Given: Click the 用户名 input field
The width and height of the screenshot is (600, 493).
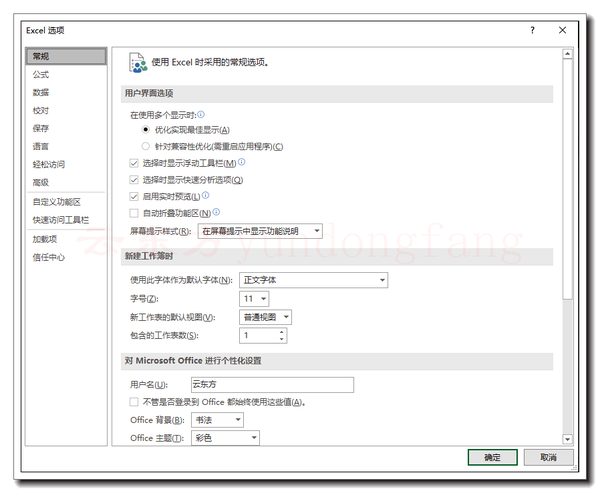Looking at the screenshot, I should click(x=272, y=385).
